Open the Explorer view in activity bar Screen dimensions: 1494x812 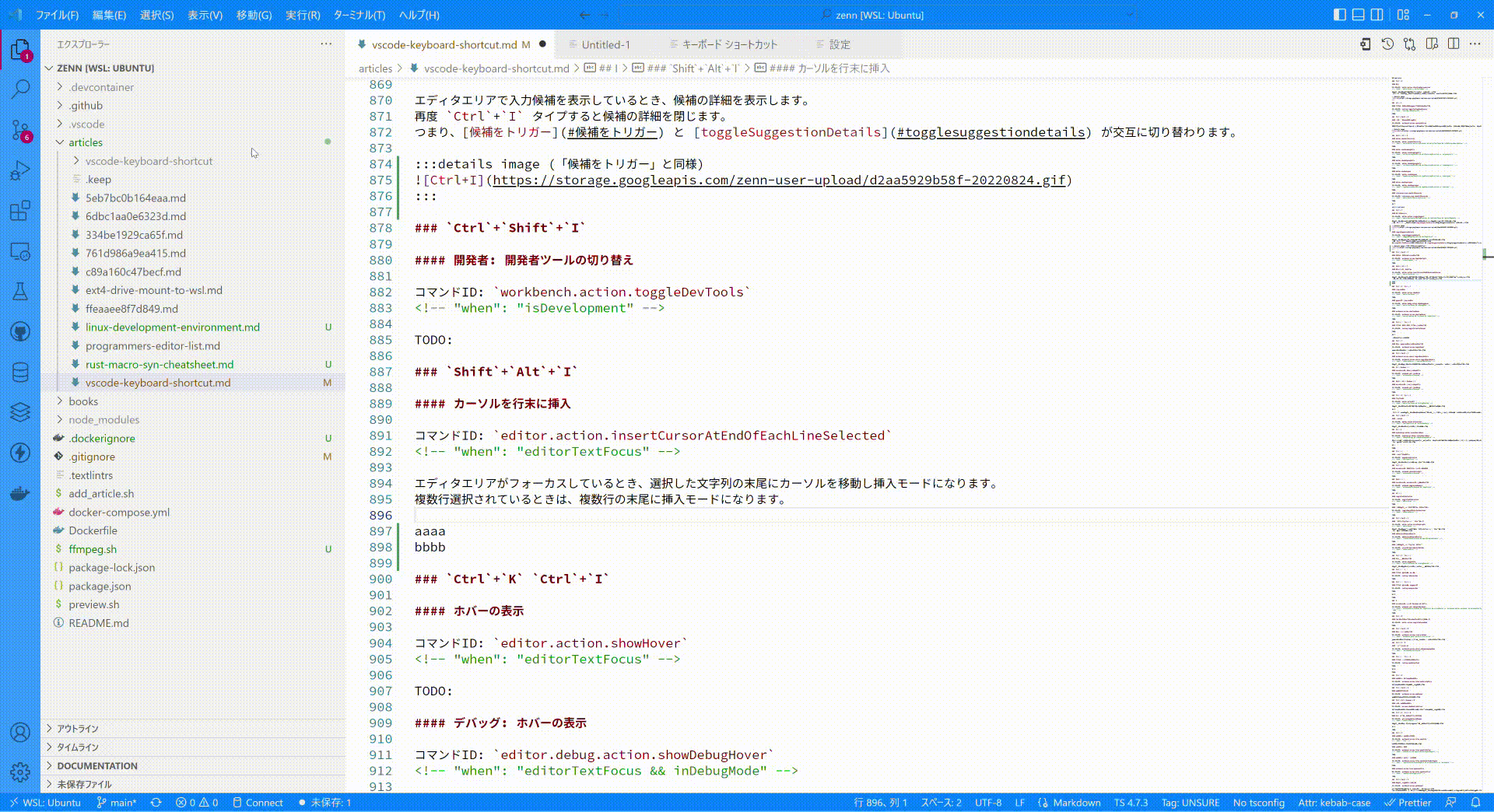(20, 51)
